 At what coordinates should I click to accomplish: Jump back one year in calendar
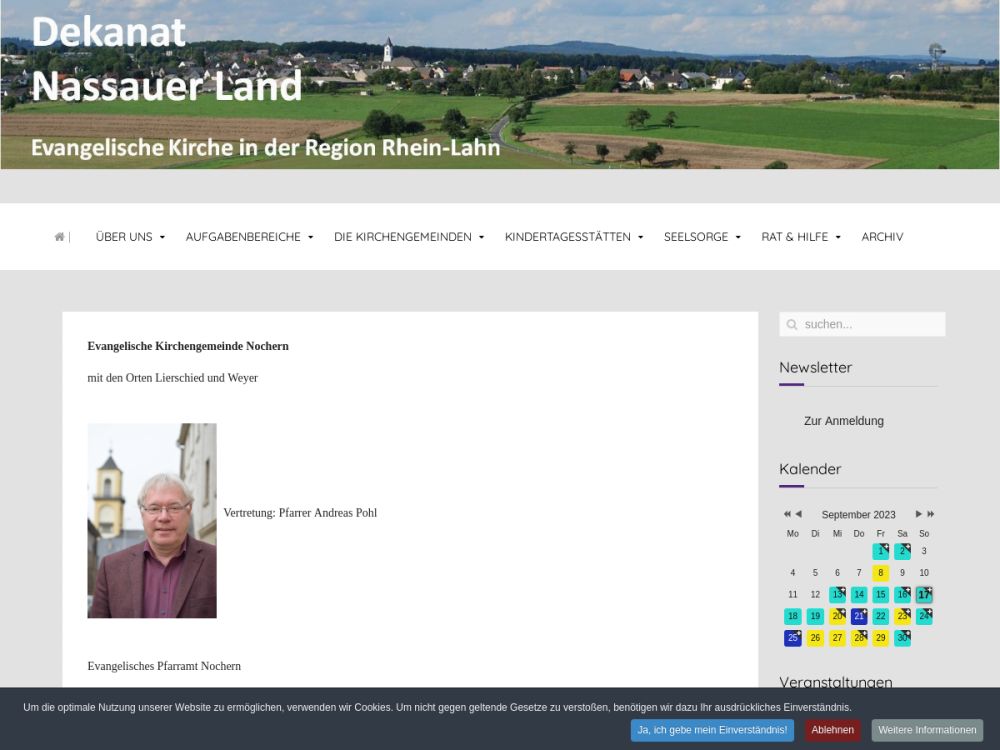(786, 514)
